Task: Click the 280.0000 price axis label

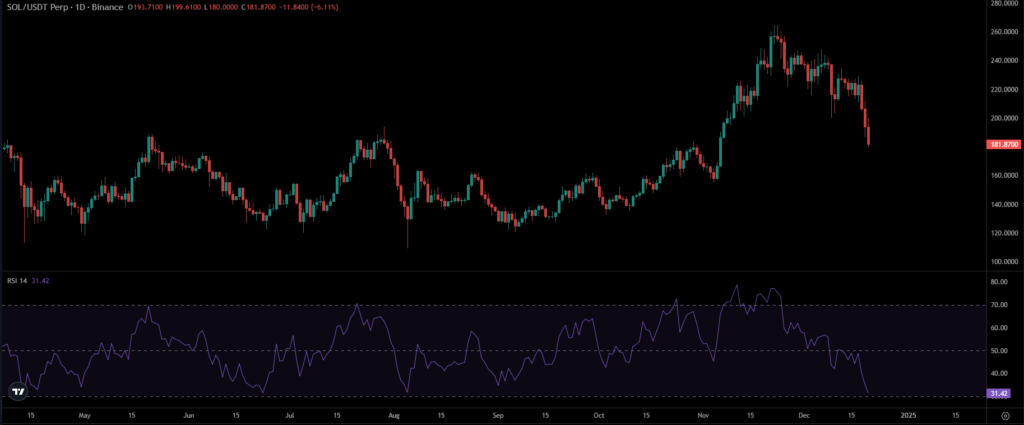Action: pos(1003,3)
